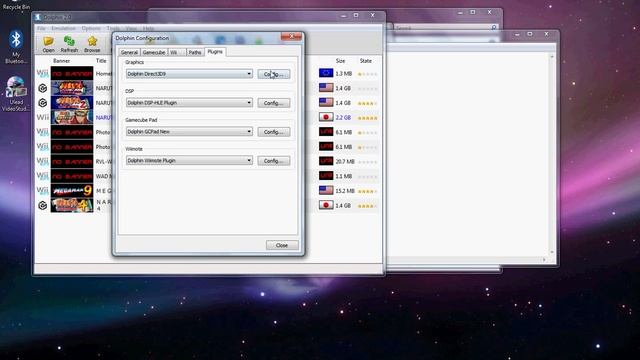Click the 20.7 MB size cell
Screen dimensions: 640x360
point(345,162)
